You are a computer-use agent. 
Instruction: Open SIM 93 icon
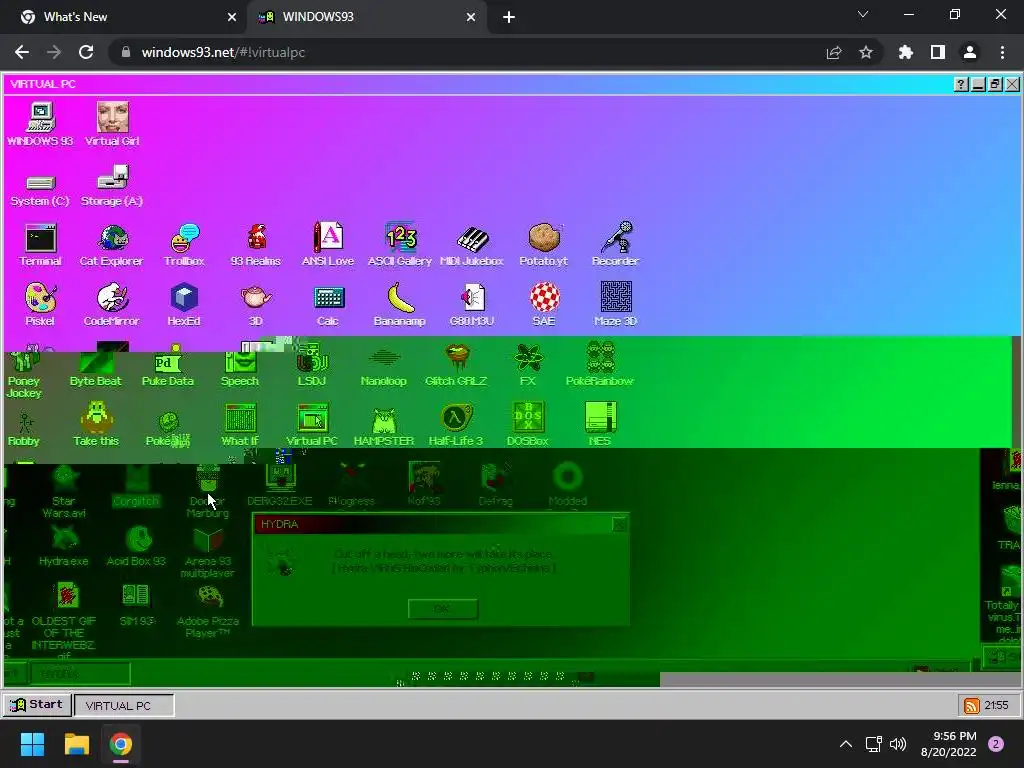click(x=136, y=605)
